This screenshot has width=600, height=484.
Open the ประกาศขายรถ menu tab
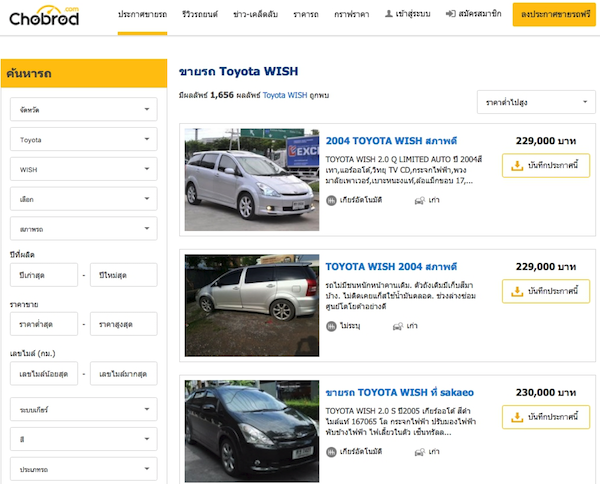coord(142,14)
